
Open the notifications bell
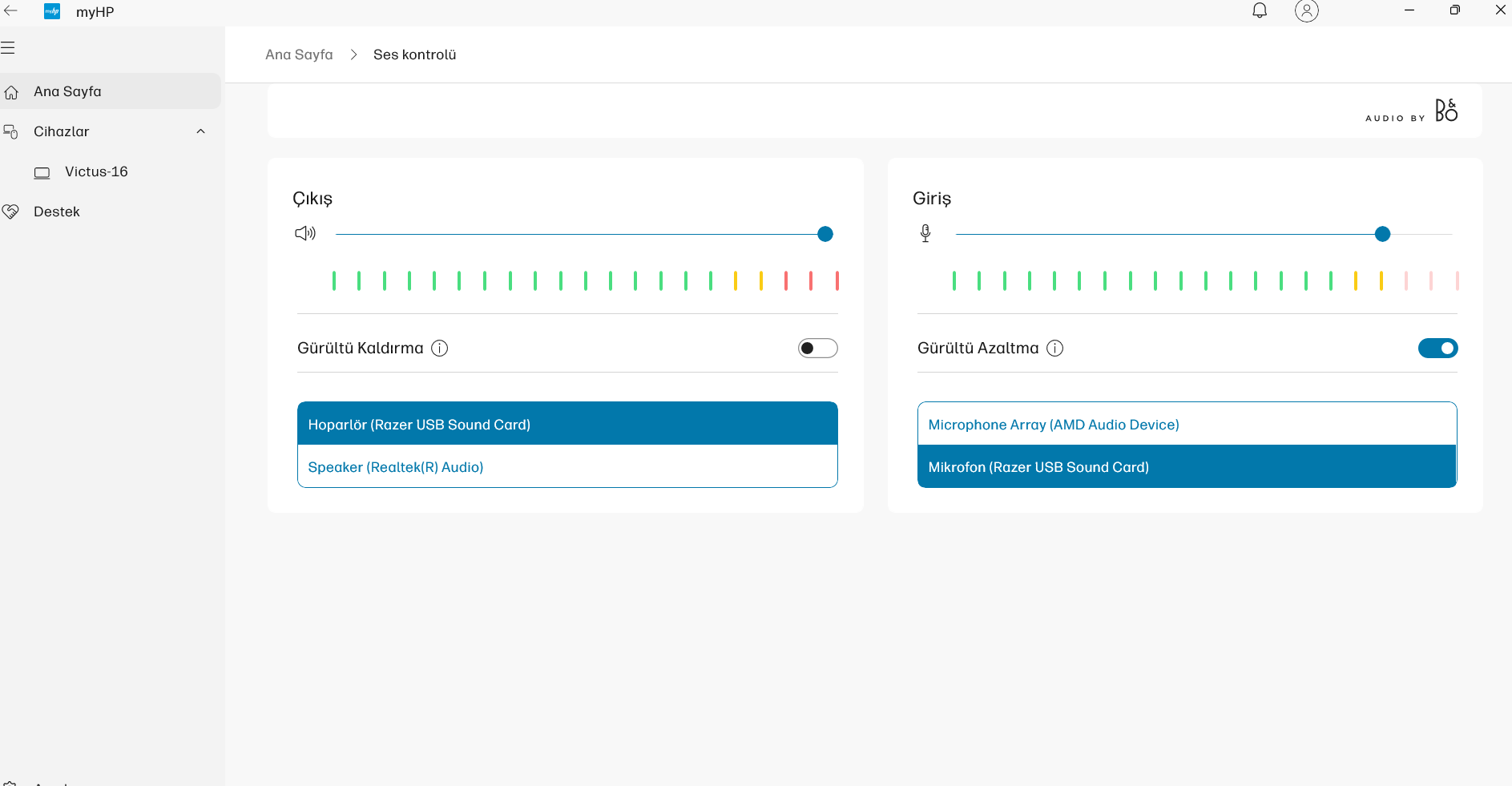(1260, 10)
